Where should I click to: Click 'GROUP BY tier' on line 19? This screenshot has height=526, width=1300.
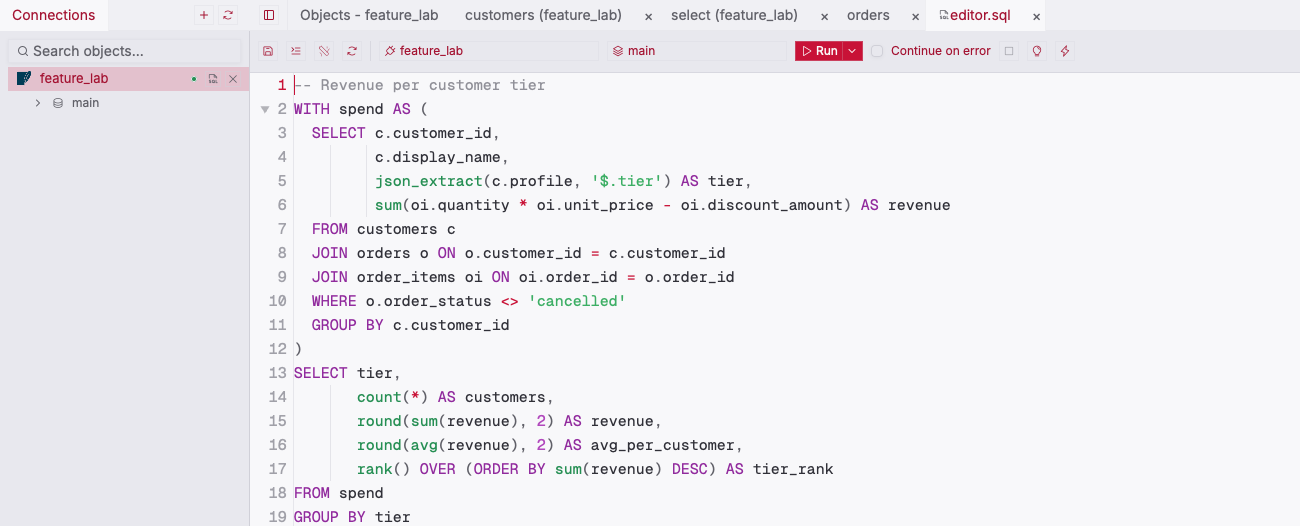coord(352,517)
